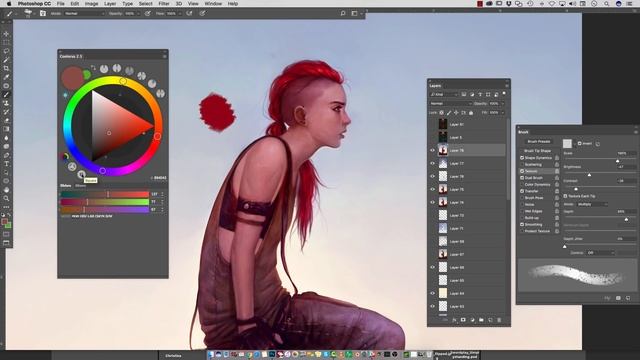Click Layer 67 thumbnail
640x360 pixels.
[443, 254]
